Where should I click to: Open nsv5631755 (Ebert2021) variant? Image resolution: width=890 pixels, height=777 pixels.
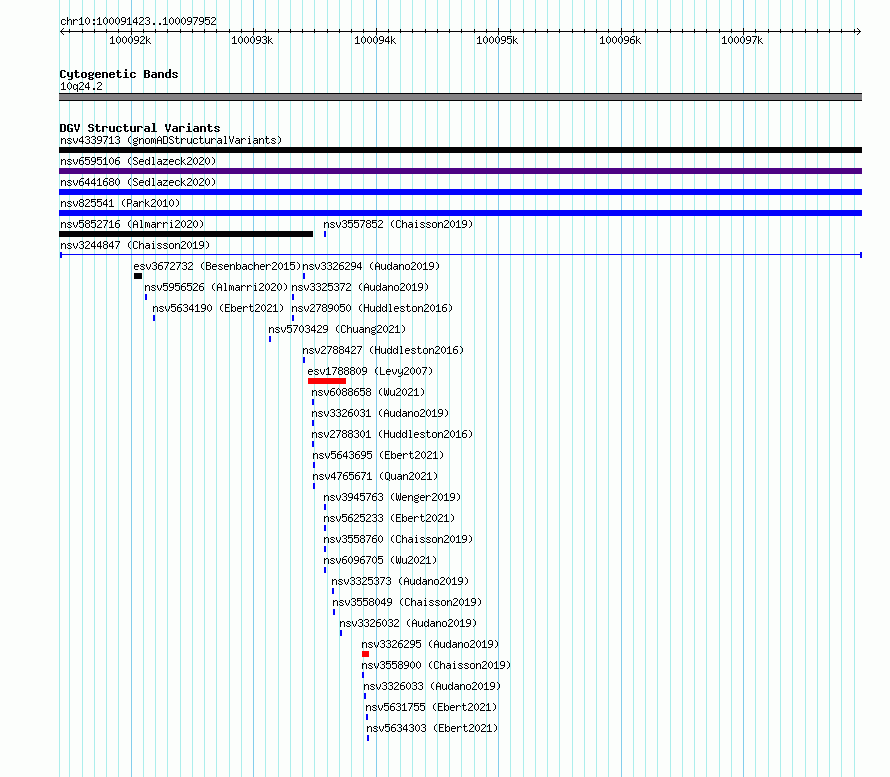tap(431, 707)
